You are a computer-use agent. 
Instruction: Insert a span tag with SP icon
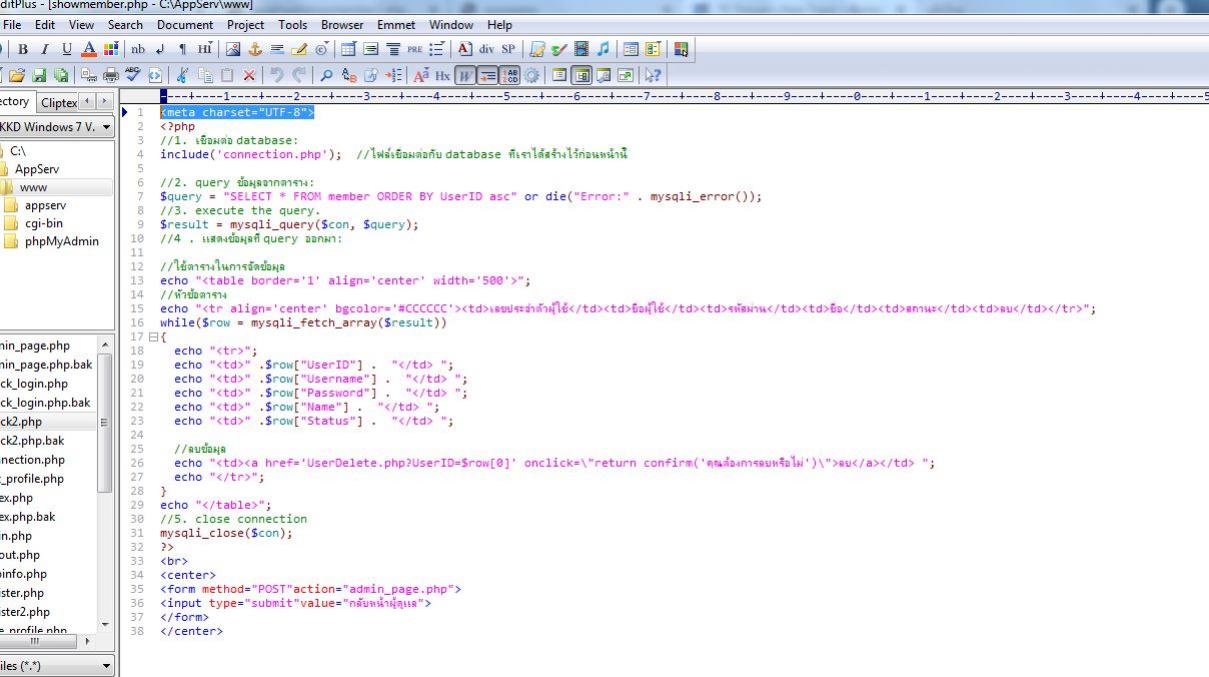click(x=508, y=49)
